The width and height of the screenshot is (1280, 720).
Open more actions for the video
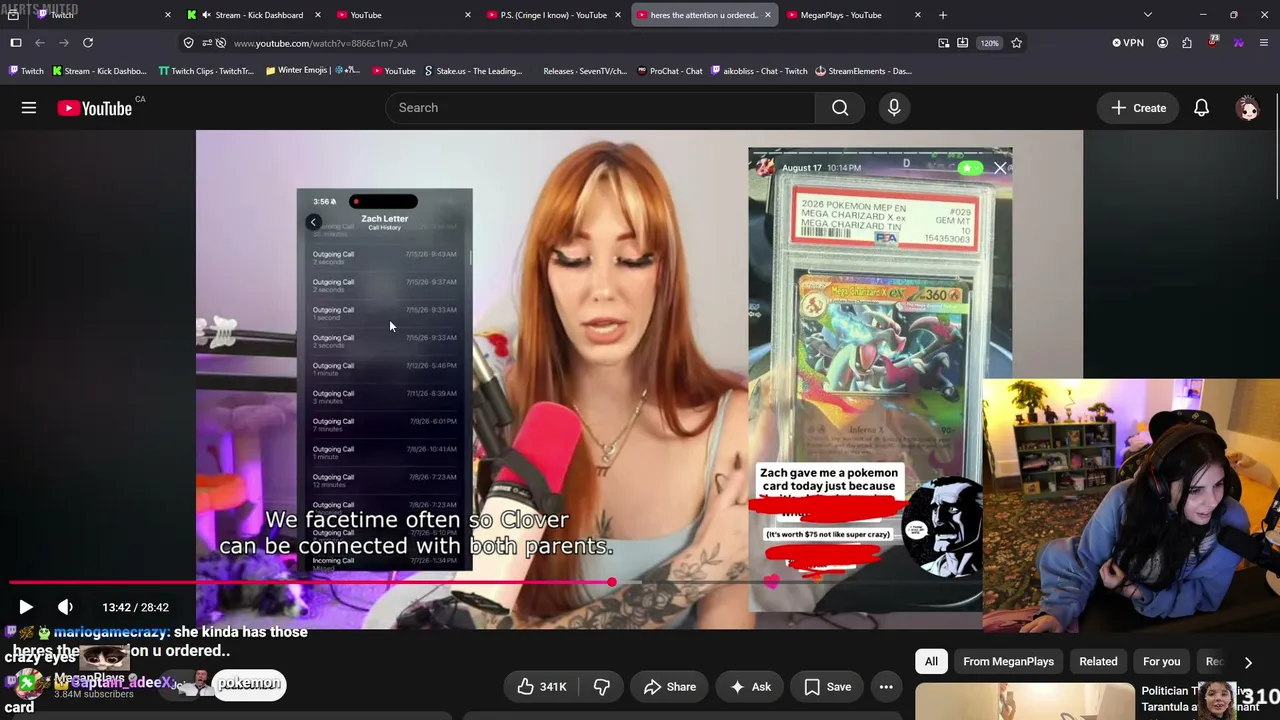point(886,687)
